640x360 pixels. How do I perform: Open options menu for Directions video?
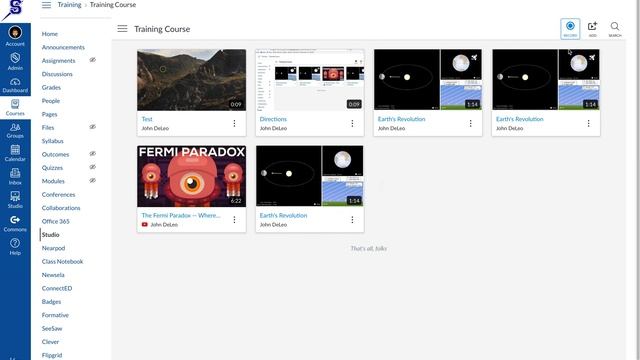352,123
